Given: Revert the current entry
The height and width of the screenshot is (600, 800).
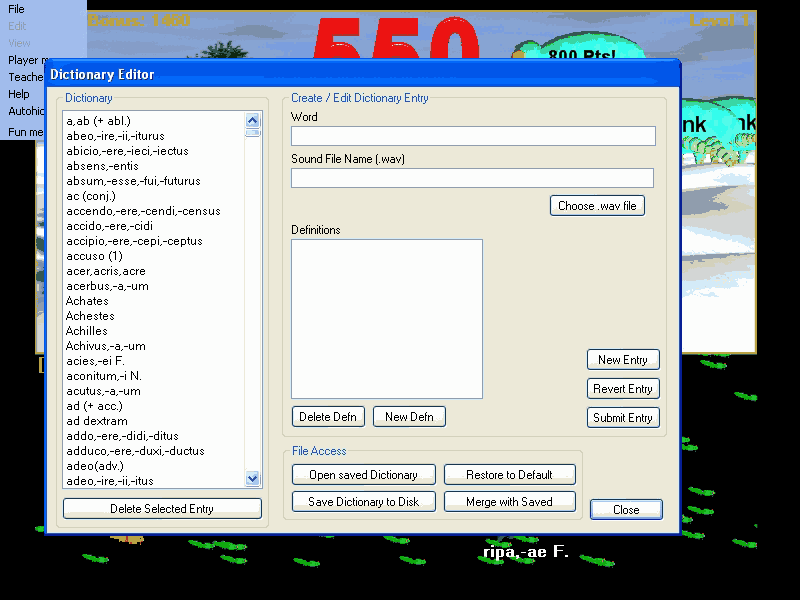Looking at the screenshot, I should click(x=622, y=388).
